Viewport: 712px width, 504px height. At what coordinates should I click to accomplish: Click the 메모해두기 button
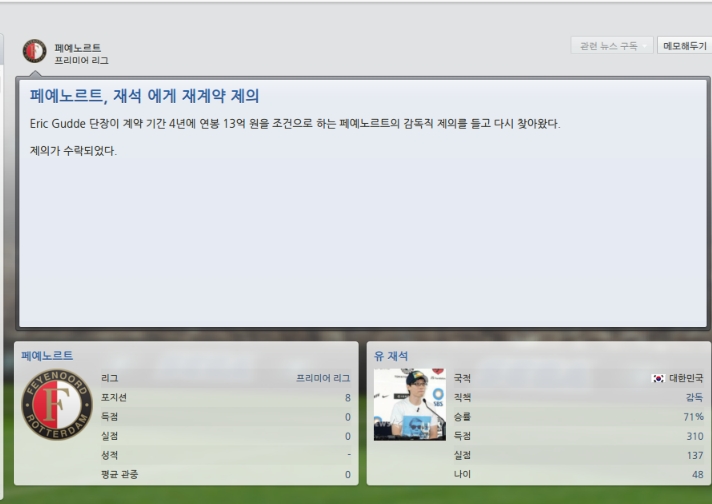684,45
